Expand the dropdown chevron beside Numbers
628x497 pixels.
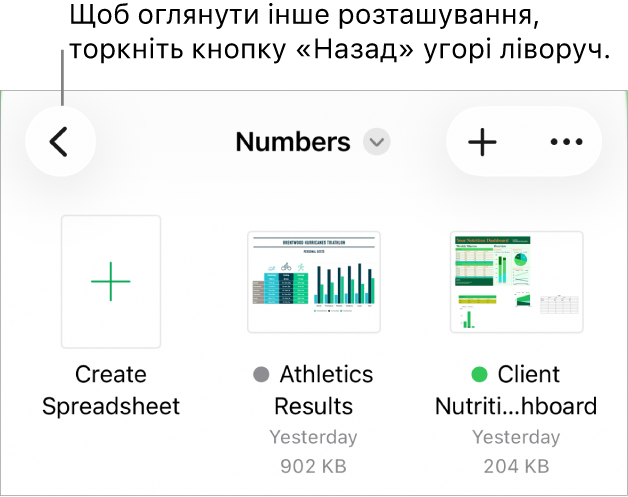pos(377,142)
